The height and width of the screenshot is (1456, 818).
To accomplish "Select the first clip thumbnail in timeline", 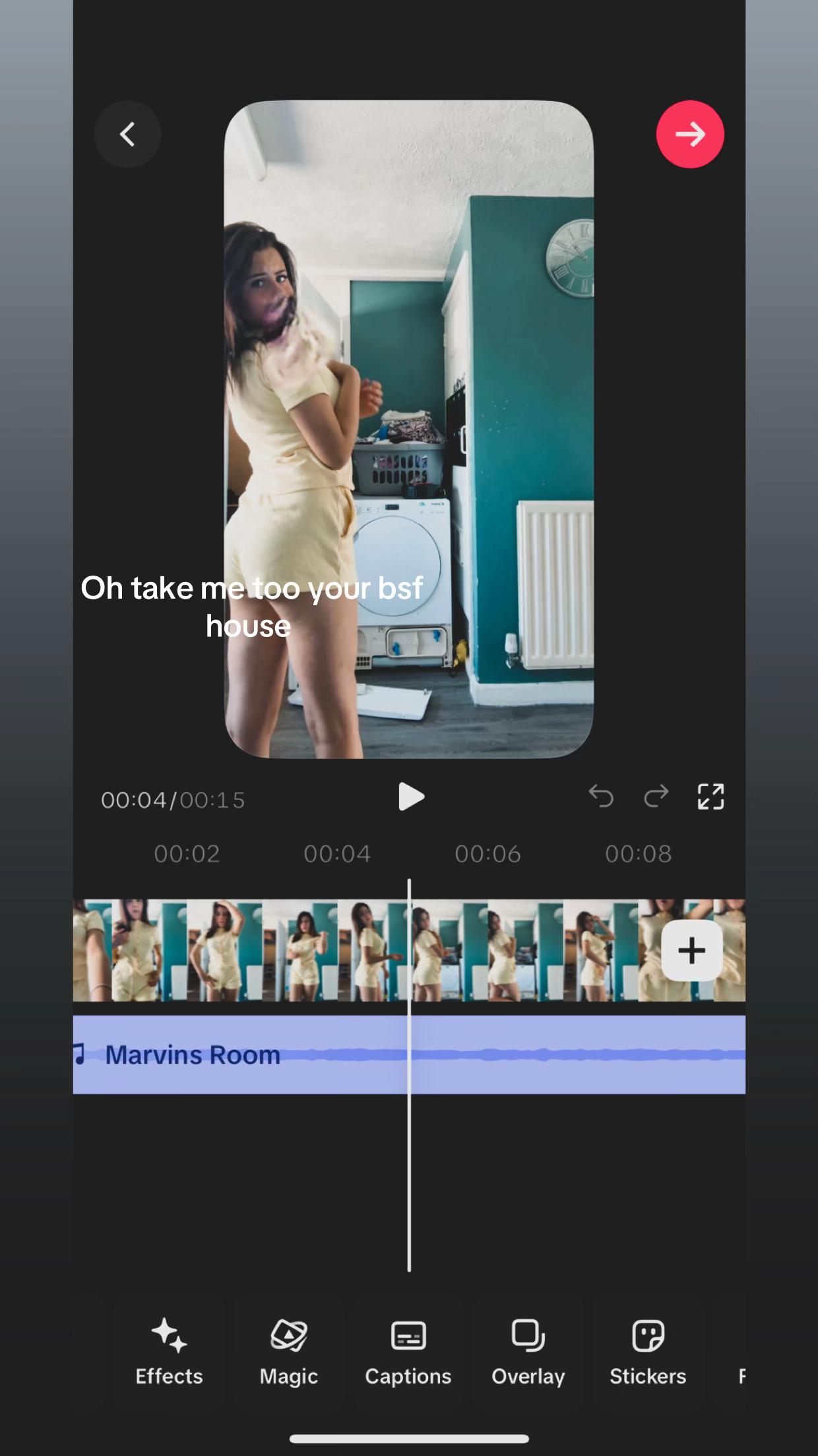I will [92, 950].
